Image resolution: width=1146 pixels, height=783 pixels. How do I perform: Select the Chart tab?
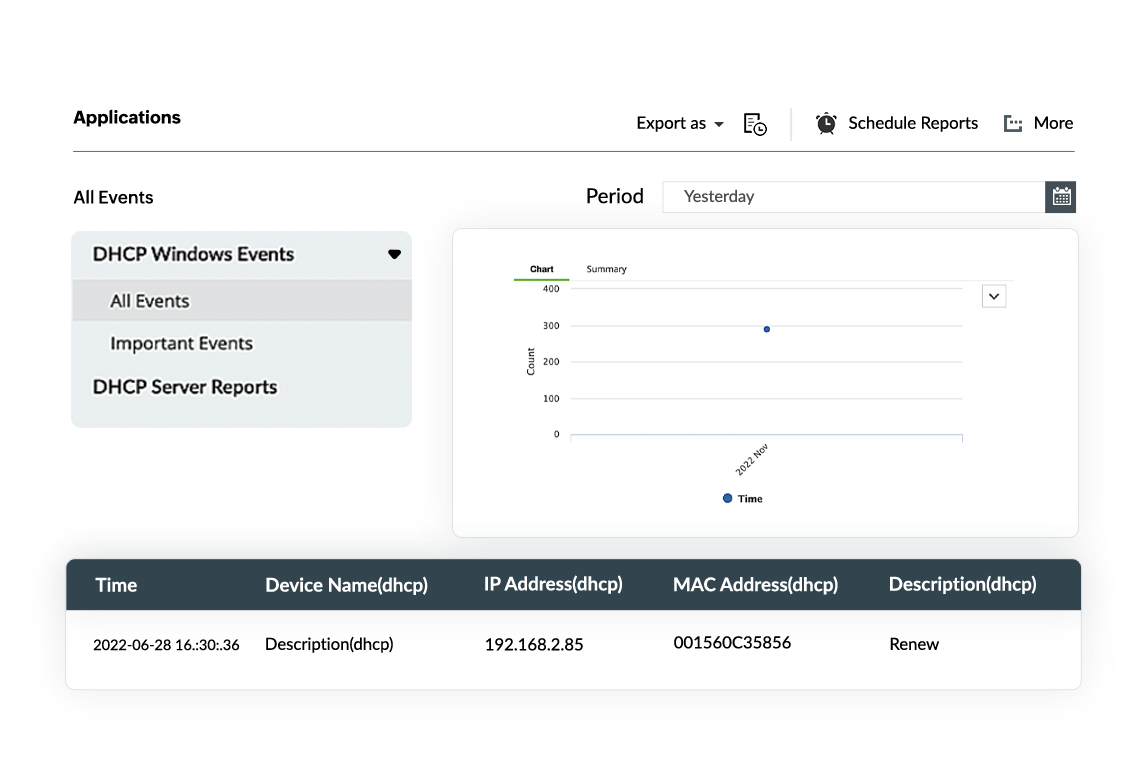click(x=541, y=269)
